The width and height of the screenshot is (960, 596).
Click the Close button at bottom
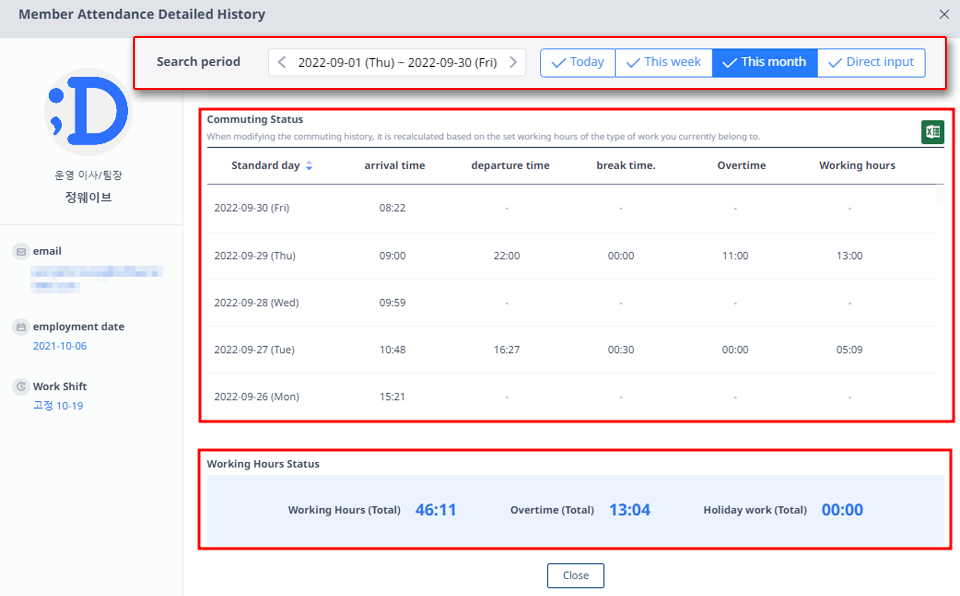pos(576,575)
